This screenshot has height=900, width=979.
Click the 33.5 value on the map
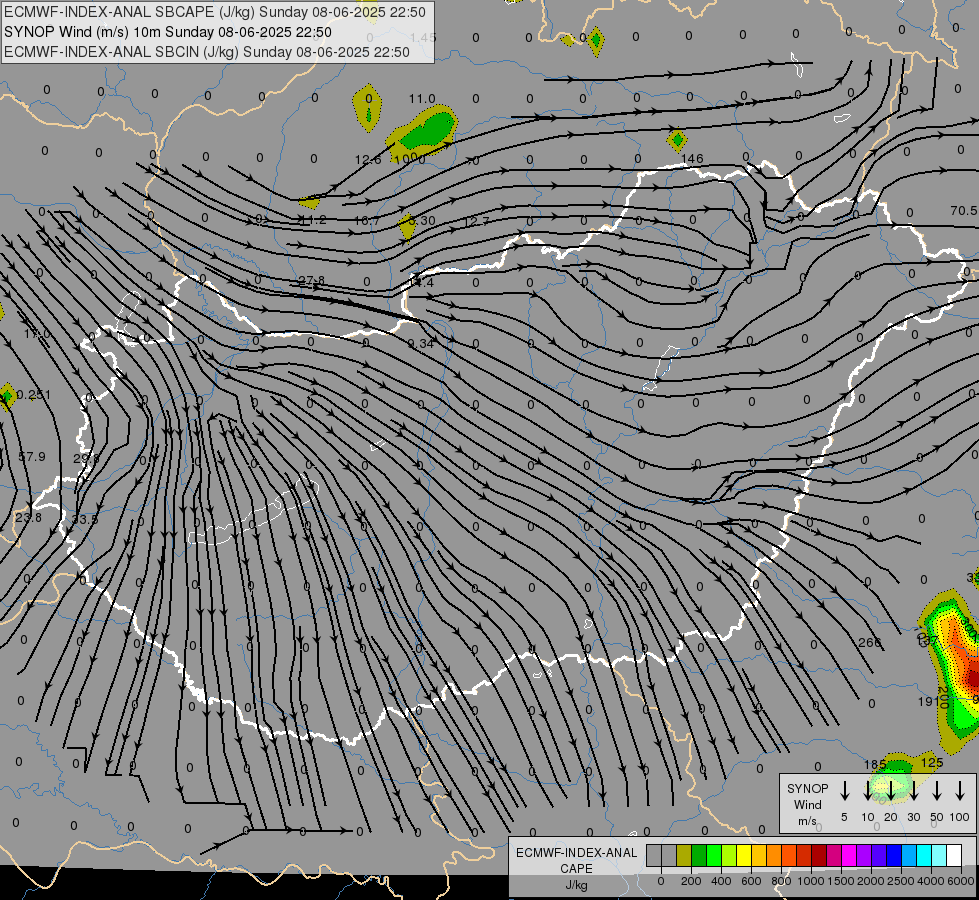85,519
